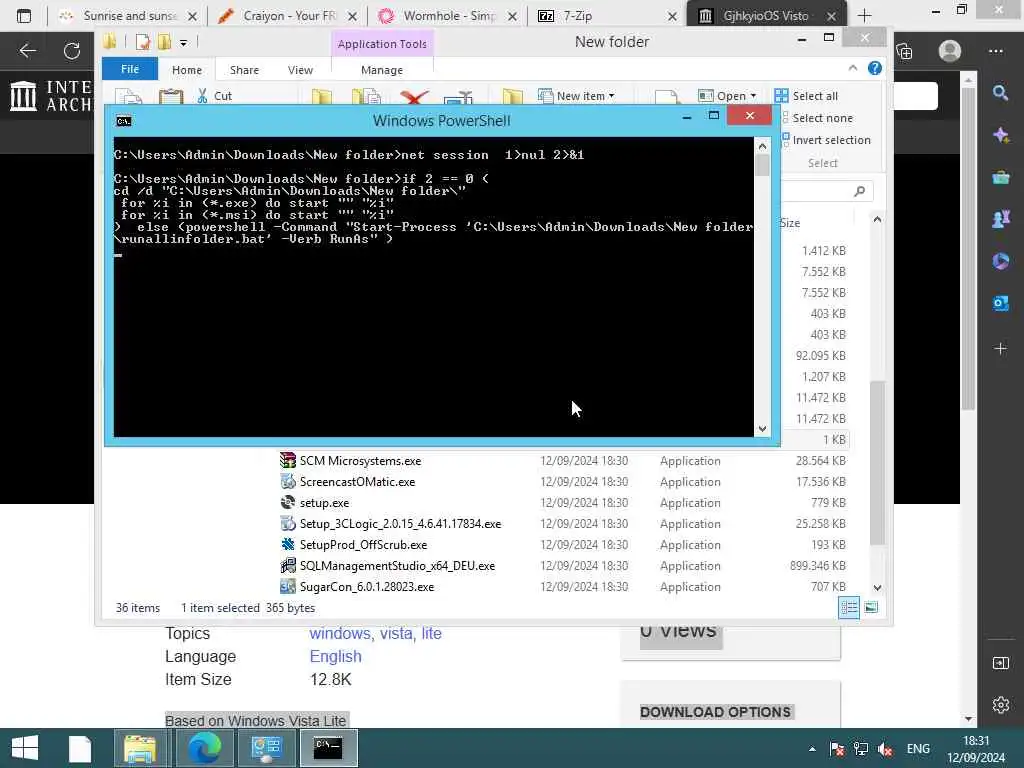Select SCM Microsystems.exe file
This screenshot has height=768, width=1024.
click(x=360, y=461)
